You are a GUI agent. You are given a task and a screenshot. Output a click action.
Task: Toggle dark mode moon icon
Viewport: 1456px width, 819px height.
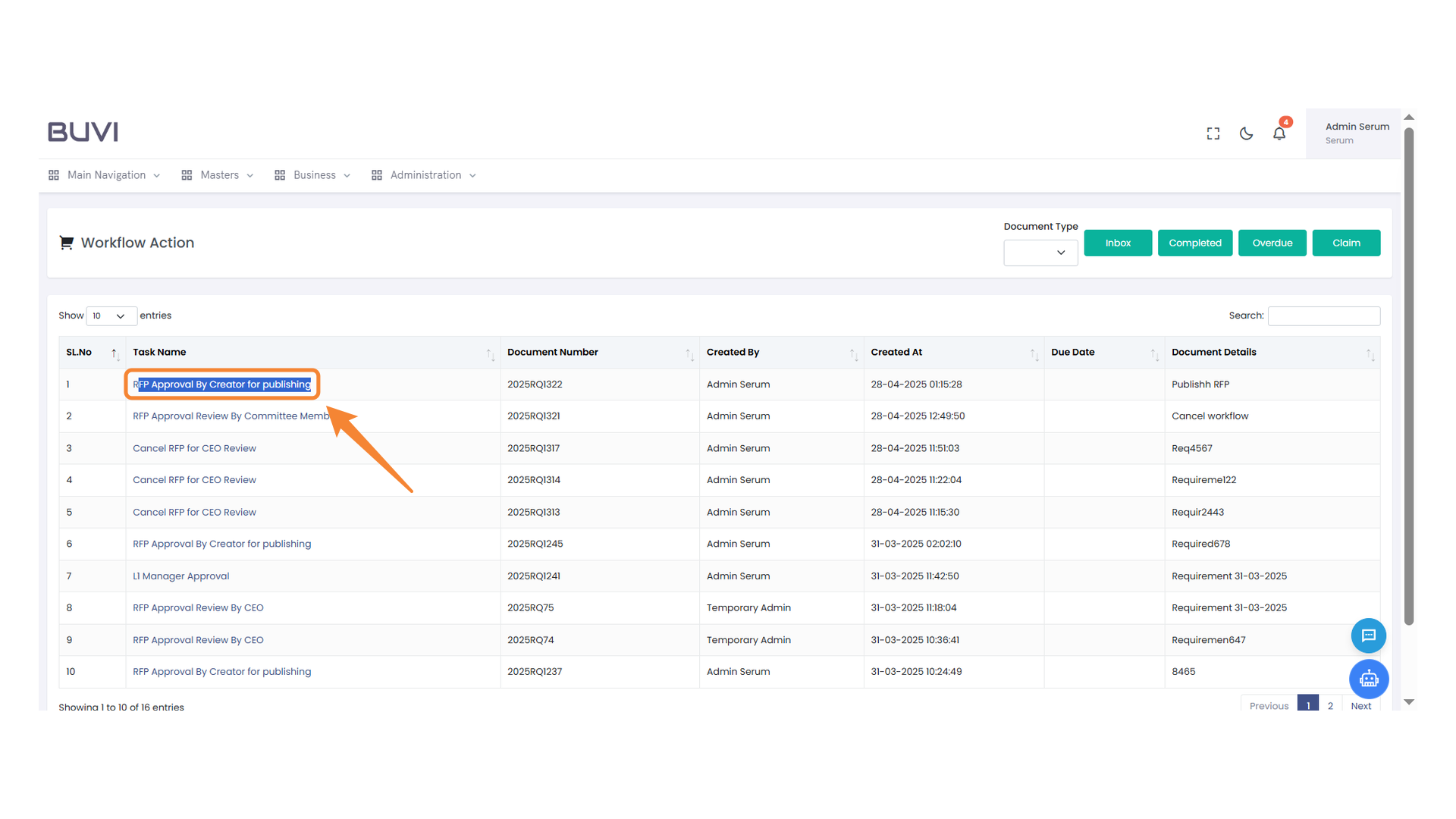pos(1246,133)
